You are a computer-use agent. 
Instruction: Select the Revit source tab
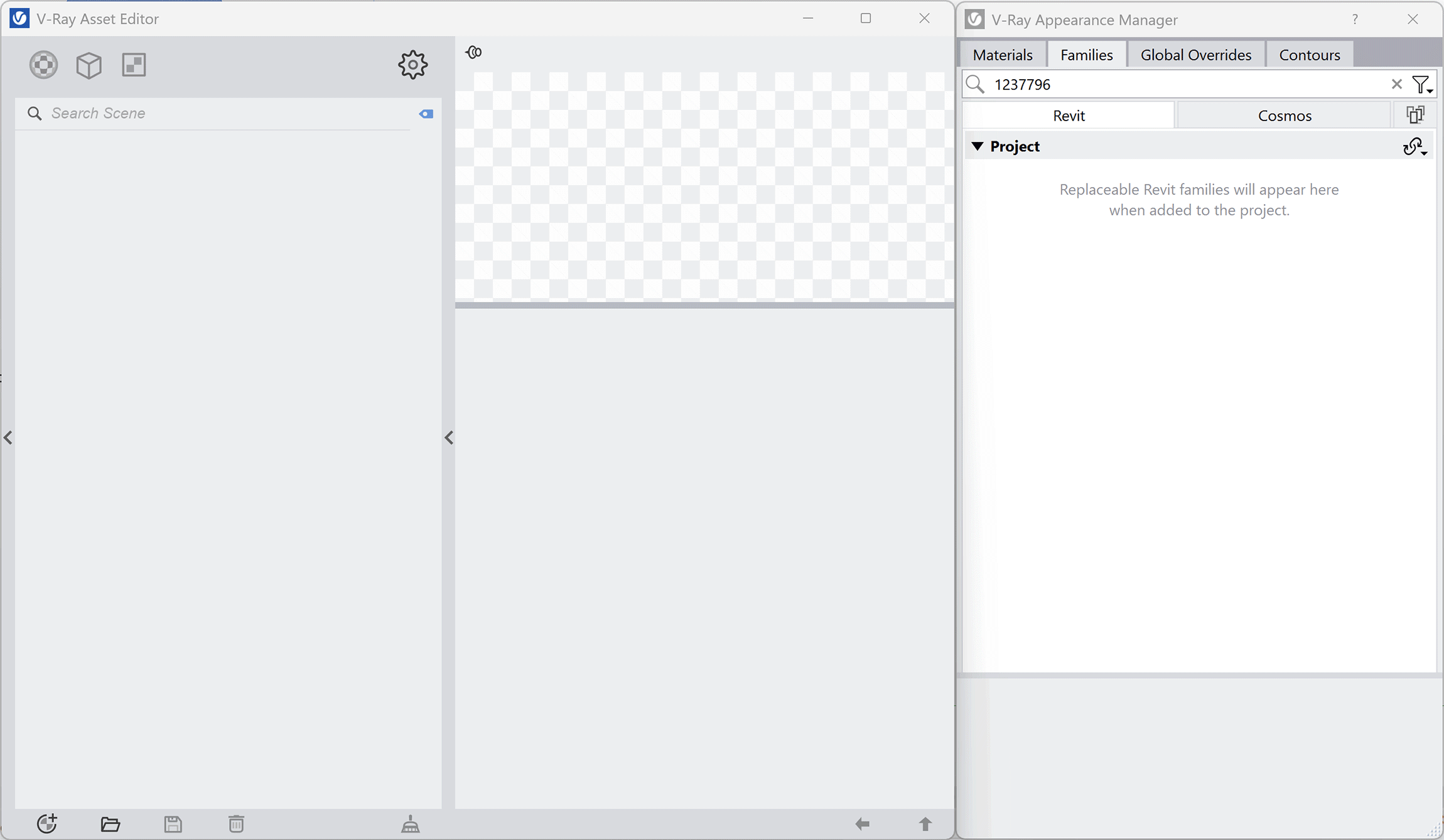point(1069,116)
